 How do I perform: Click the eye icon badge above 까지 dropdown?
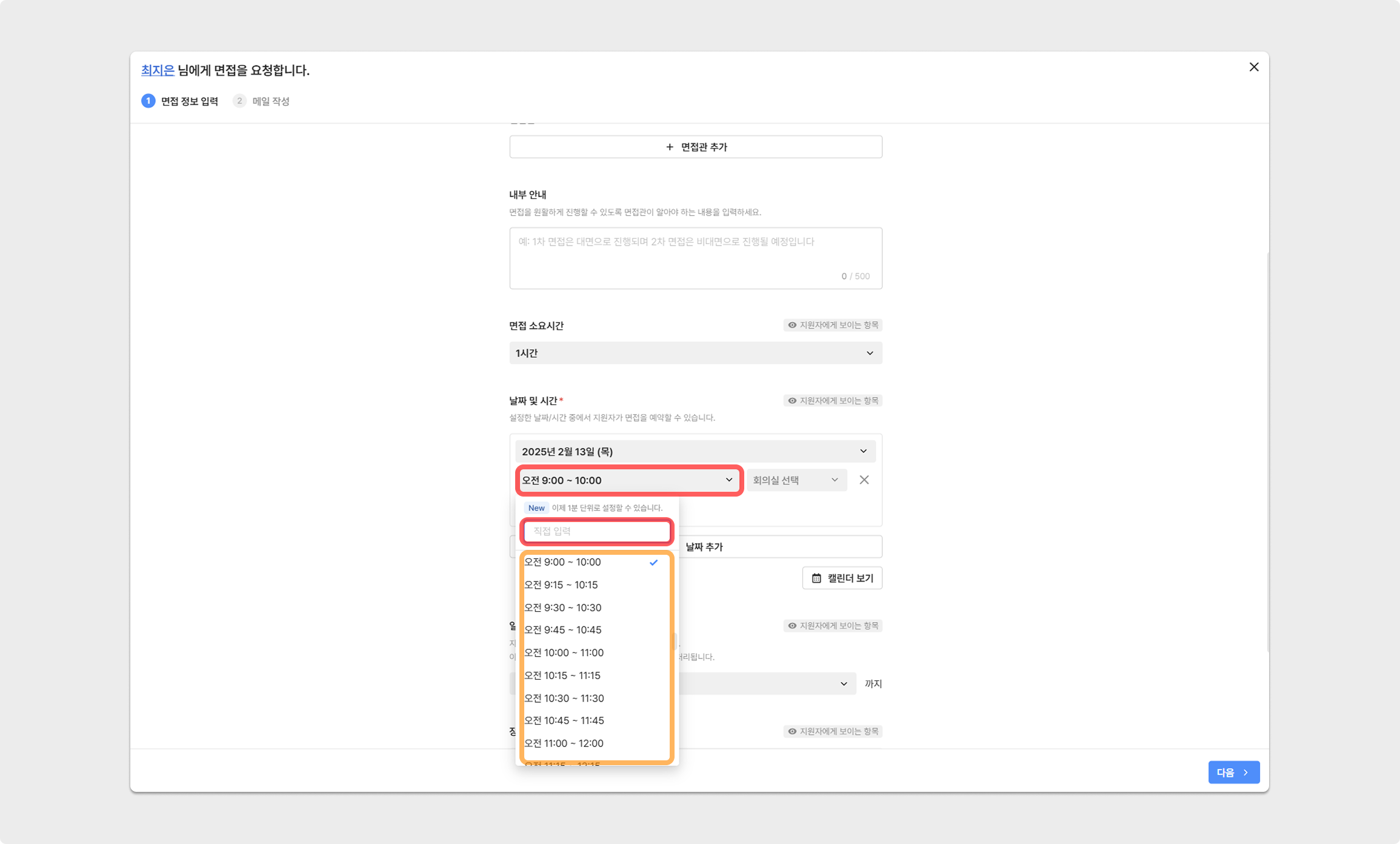pyautogui.click(x=792, y=626)
